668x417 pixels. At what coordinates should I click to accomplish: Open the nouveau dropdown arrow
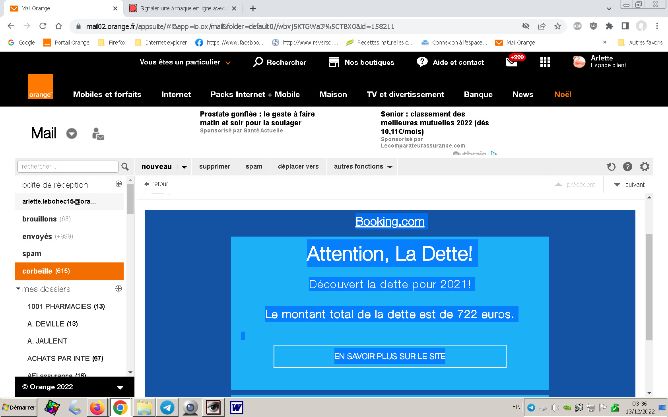(184, 167)
